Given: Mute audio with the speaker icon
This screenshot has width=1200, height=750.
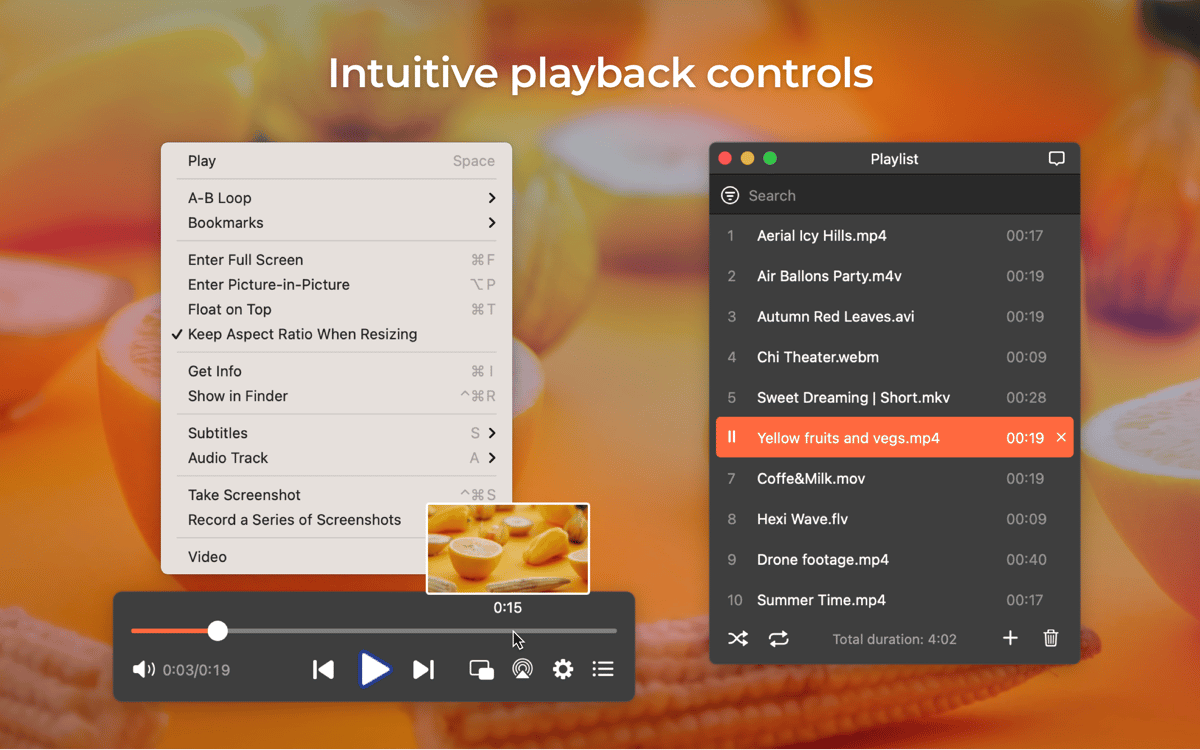Looking at the screenshot, I should pos(143,669).
